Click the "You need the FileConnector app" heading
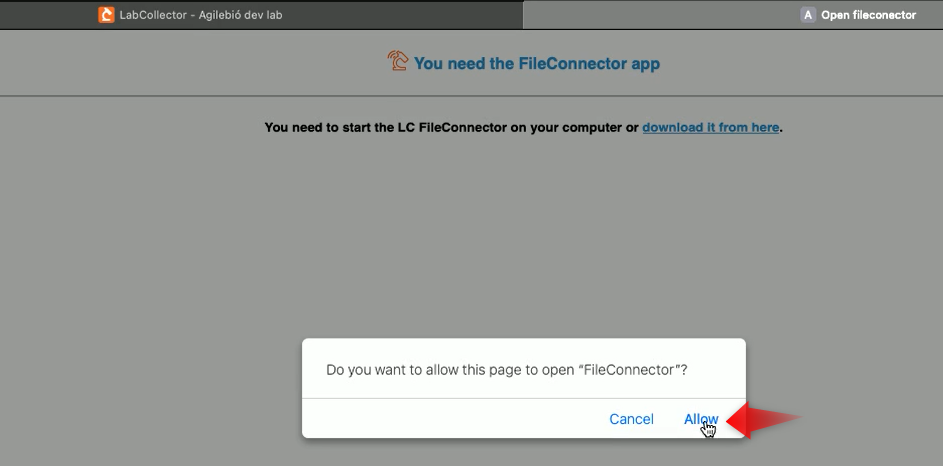This screenshot has width=943, height=466. 536,63
